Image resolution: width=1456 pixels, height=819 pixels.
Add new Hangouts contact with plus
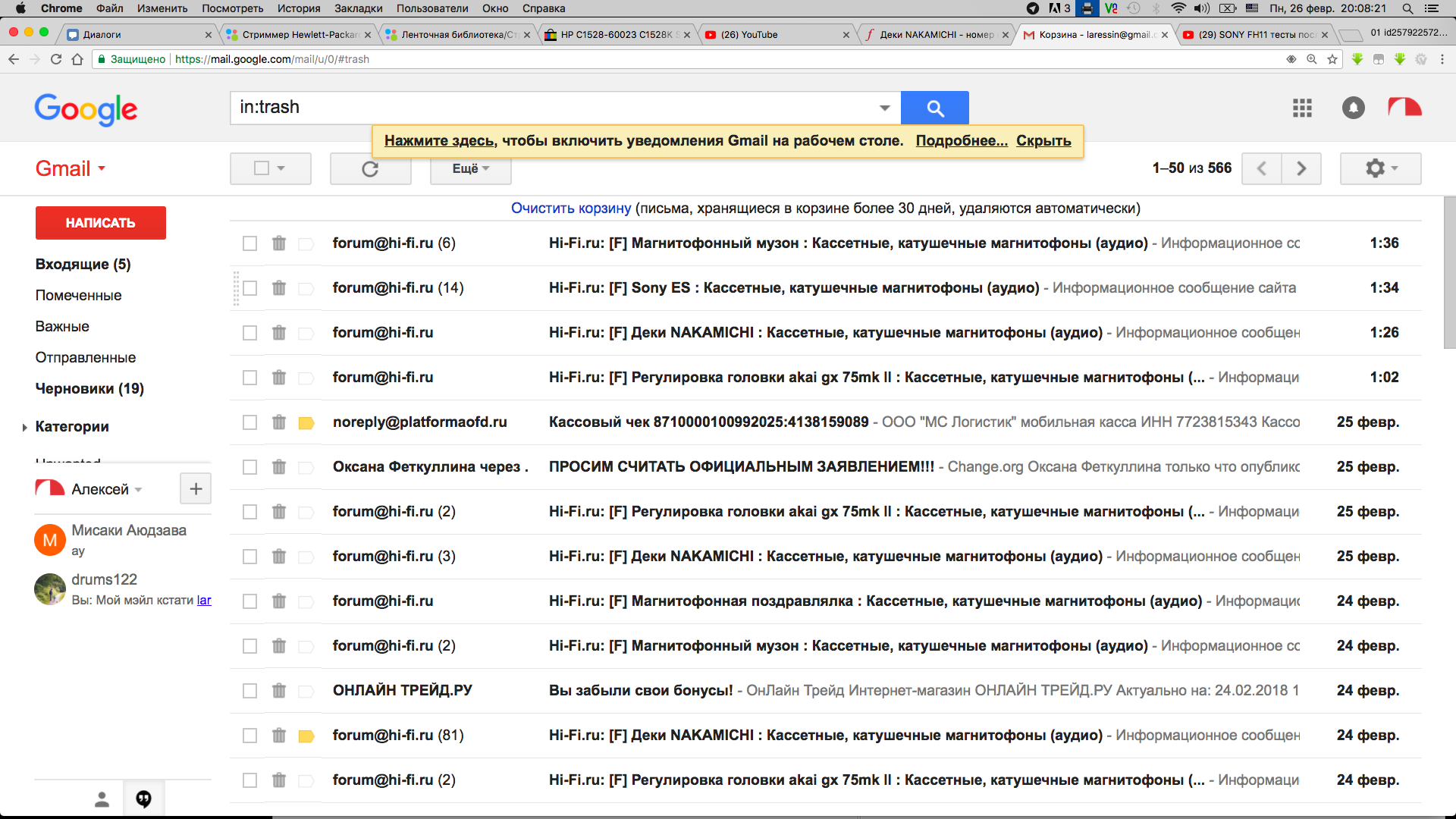(x=196, y=489)
